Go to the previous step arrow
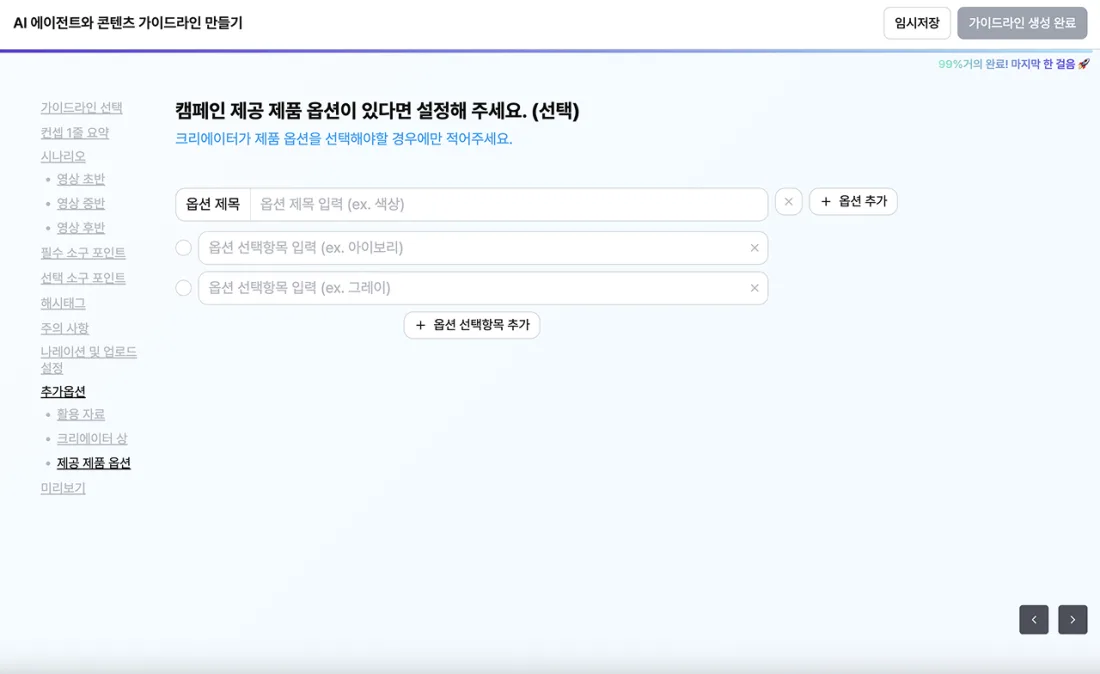This screenshot has width=1100, height=674. point(1033,619)
